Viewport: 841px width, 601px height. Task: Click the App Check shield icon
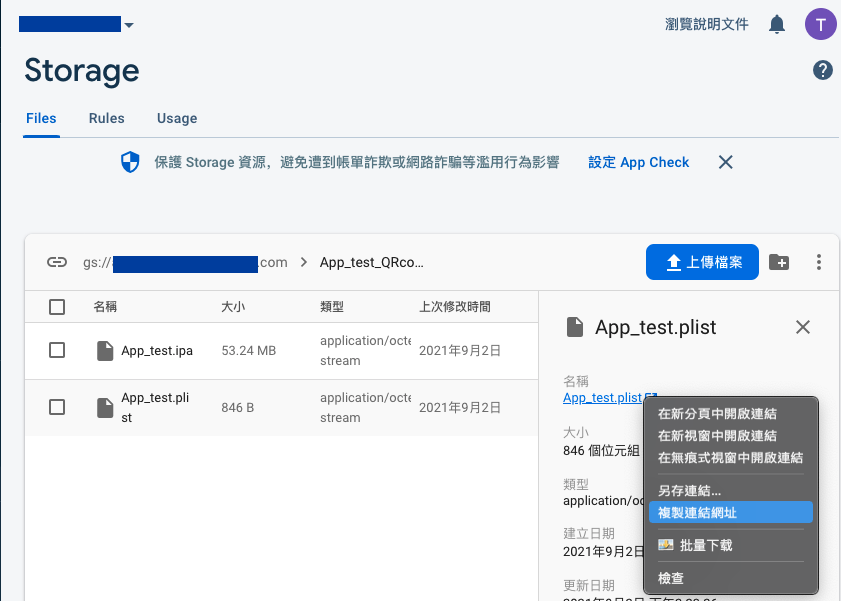pyautogui.click(x=130, y=162)
